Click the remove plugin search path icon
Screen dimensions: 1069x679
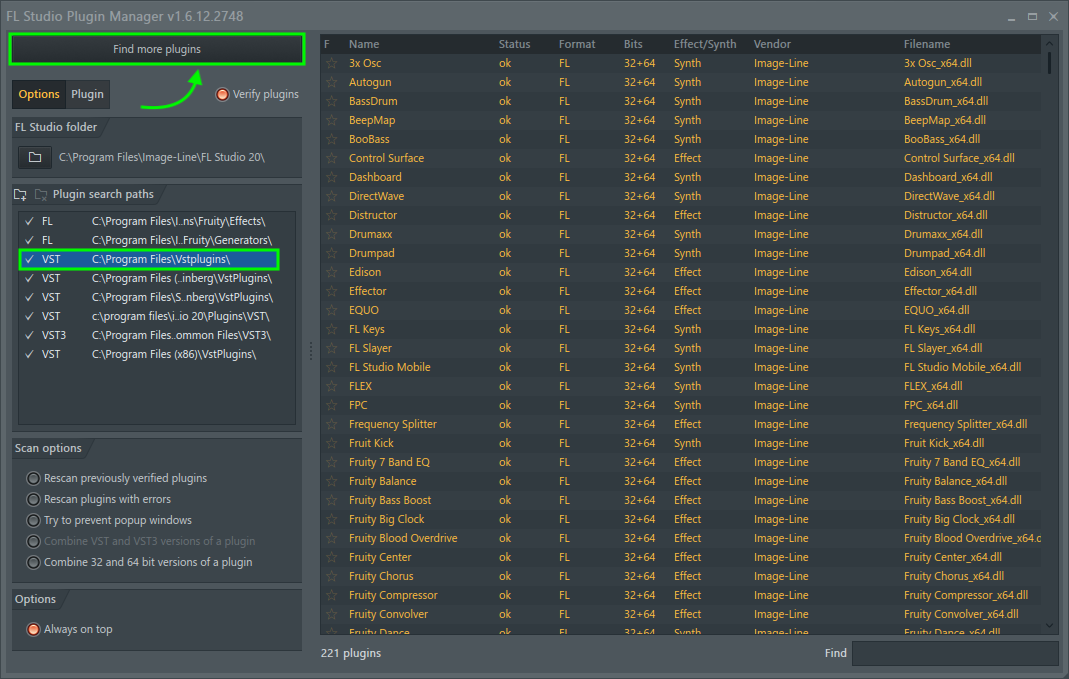coord(41,194)
